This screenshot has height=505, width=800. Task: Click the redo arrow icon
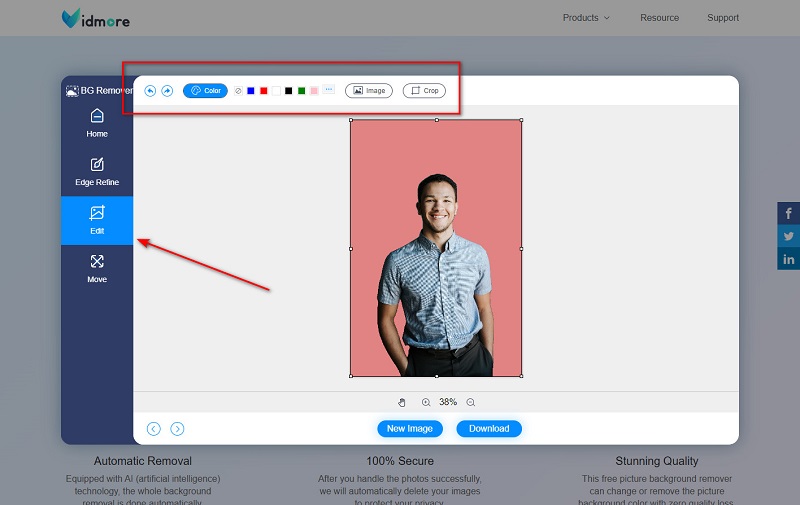pos(167,91)
